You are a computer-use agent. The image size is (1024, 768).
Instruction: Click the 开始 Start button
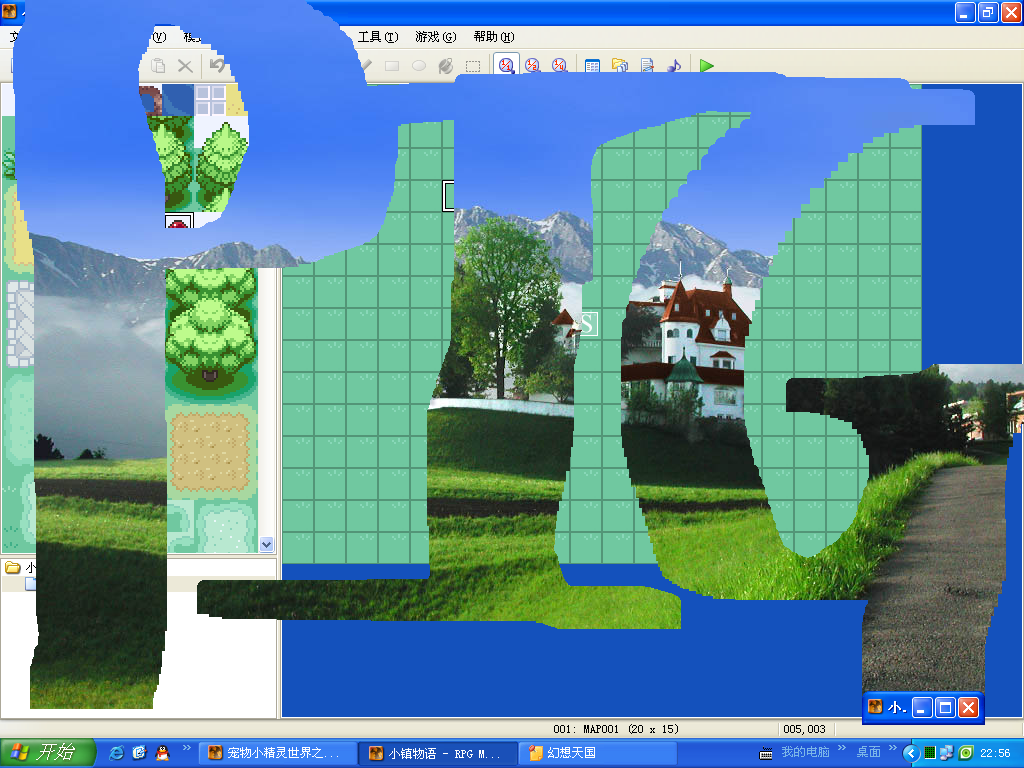(x=48, y=752)
